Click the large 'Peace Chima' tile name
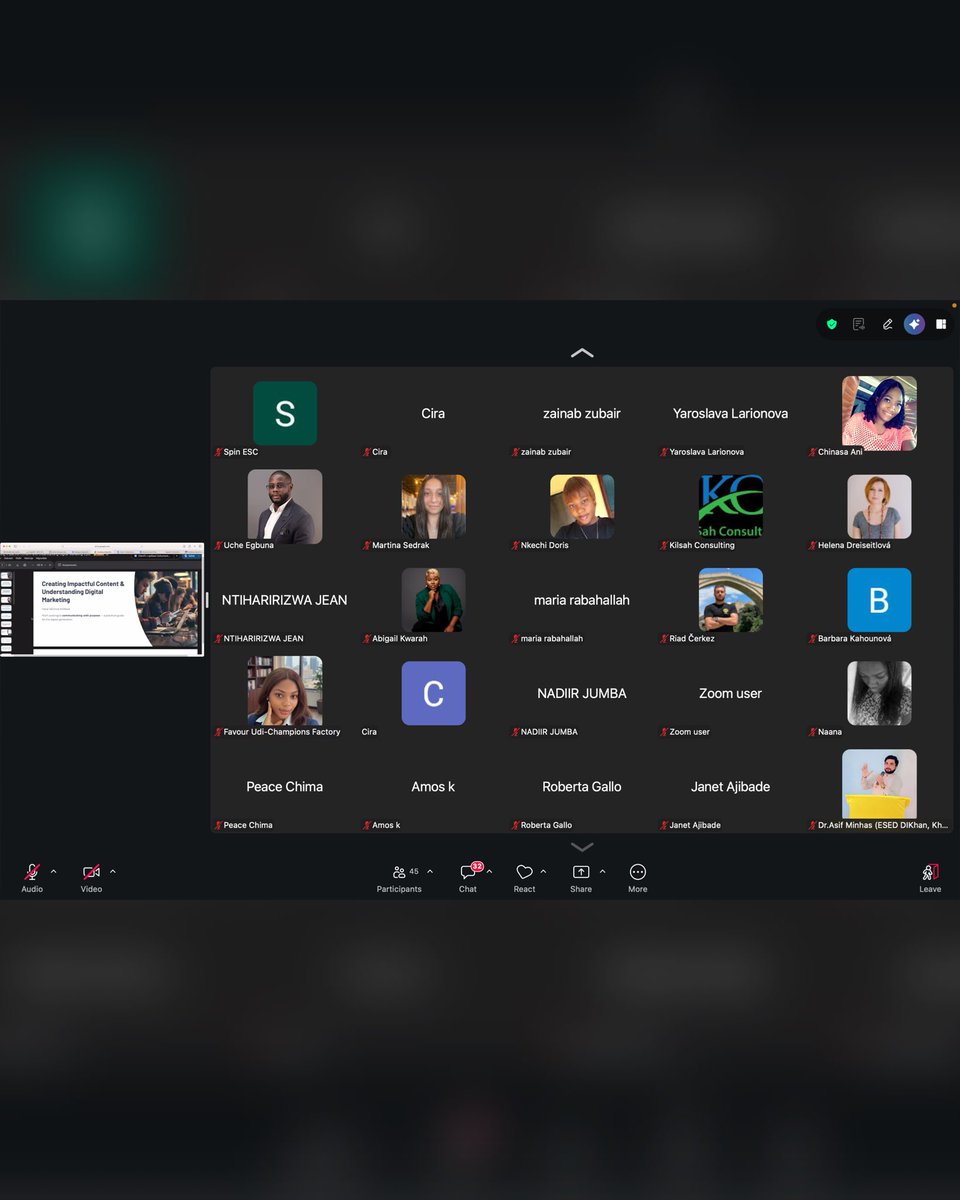Screen dimensions: 960x1200 click(285, 787)
